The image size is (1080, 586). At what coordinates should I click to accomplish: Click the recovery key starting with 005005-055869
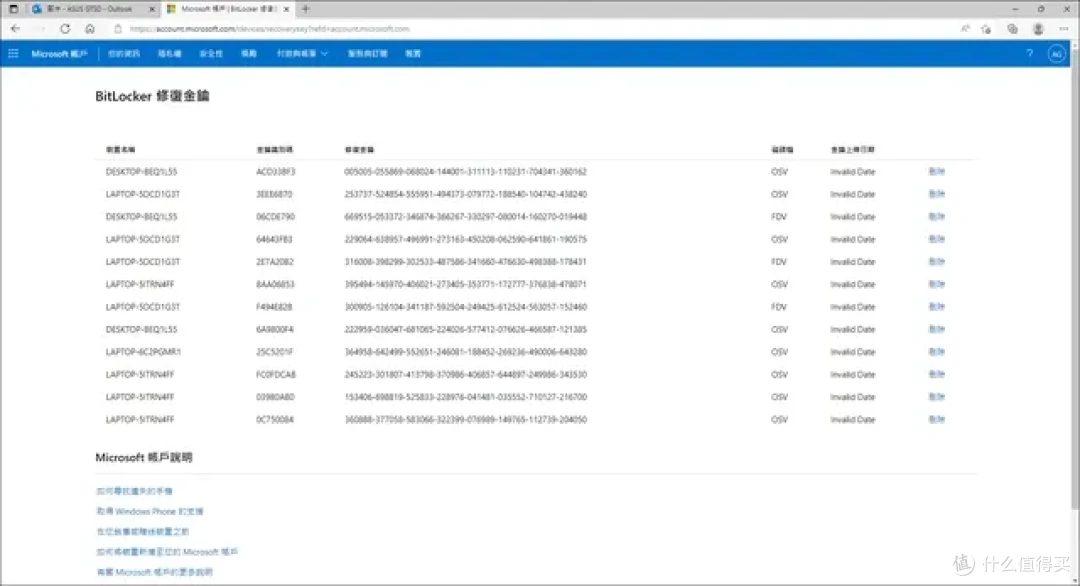pos(466,171)
